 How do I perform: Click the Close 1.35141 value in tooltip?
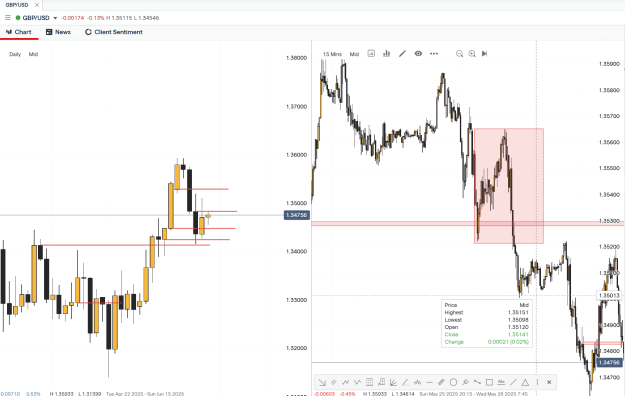coord(518,334)
